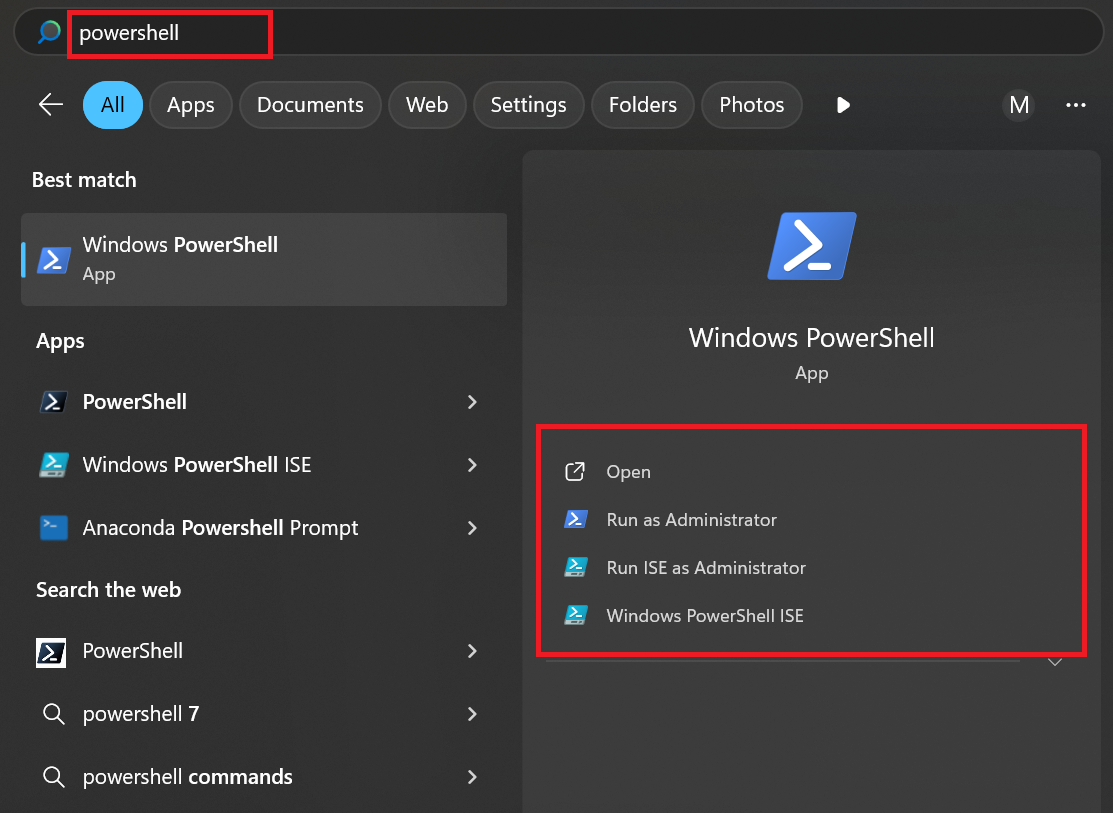
Task: Click magnifier icon beside powershell 7
Action: tap(54, 714)
